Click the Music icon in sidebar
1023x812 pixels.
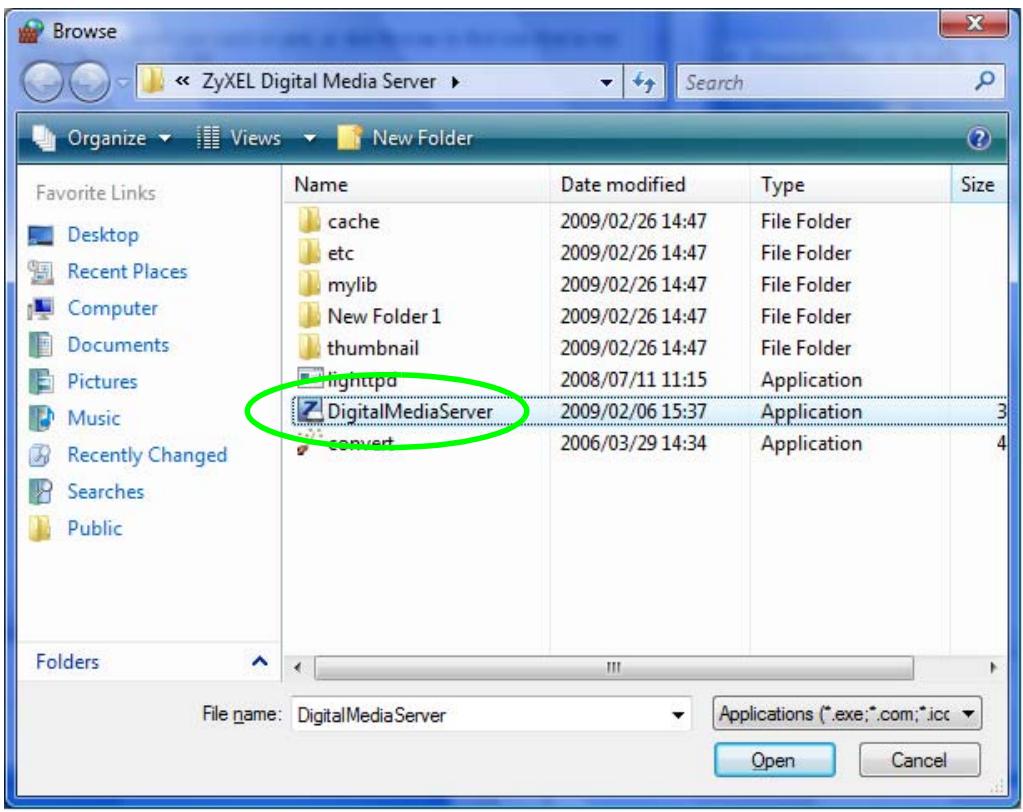40,417
